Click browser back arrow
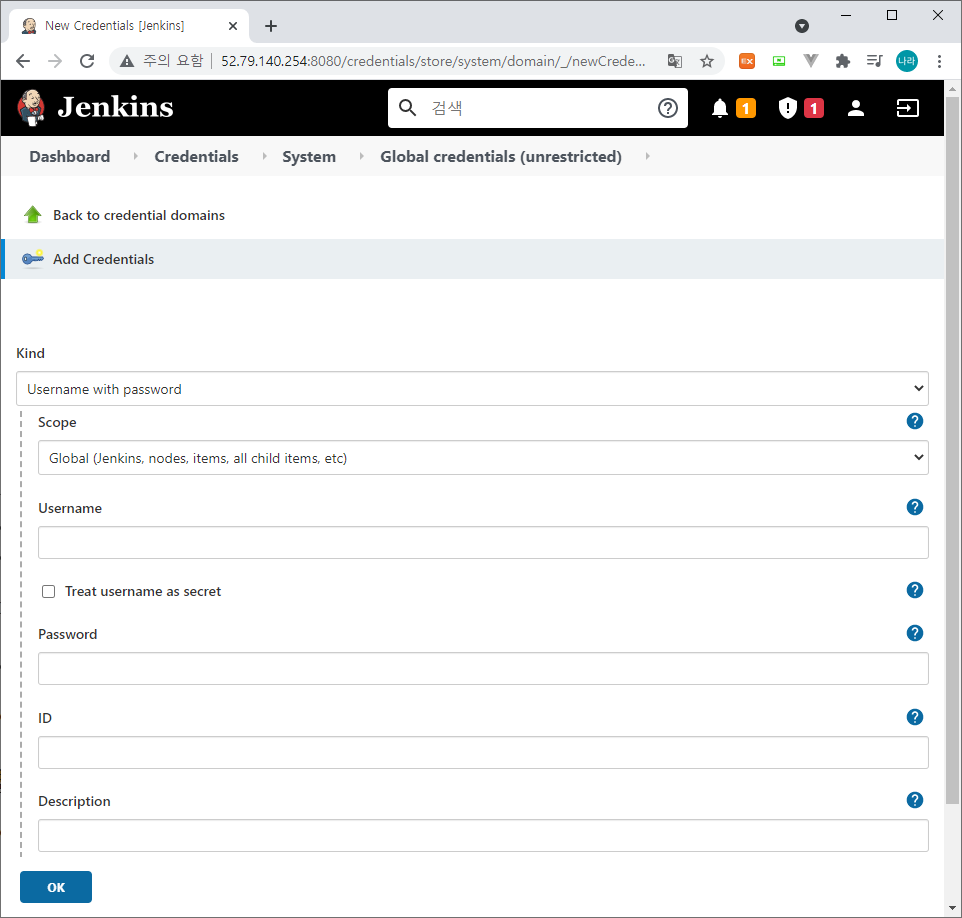Screen dimensions: 962x918 [23, 61]
